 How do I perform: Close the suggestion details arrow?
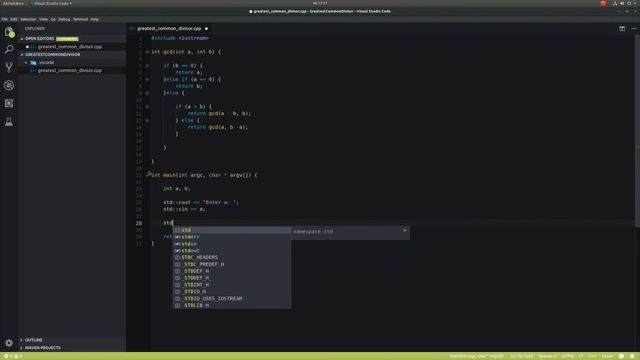(x=404, y=231)
